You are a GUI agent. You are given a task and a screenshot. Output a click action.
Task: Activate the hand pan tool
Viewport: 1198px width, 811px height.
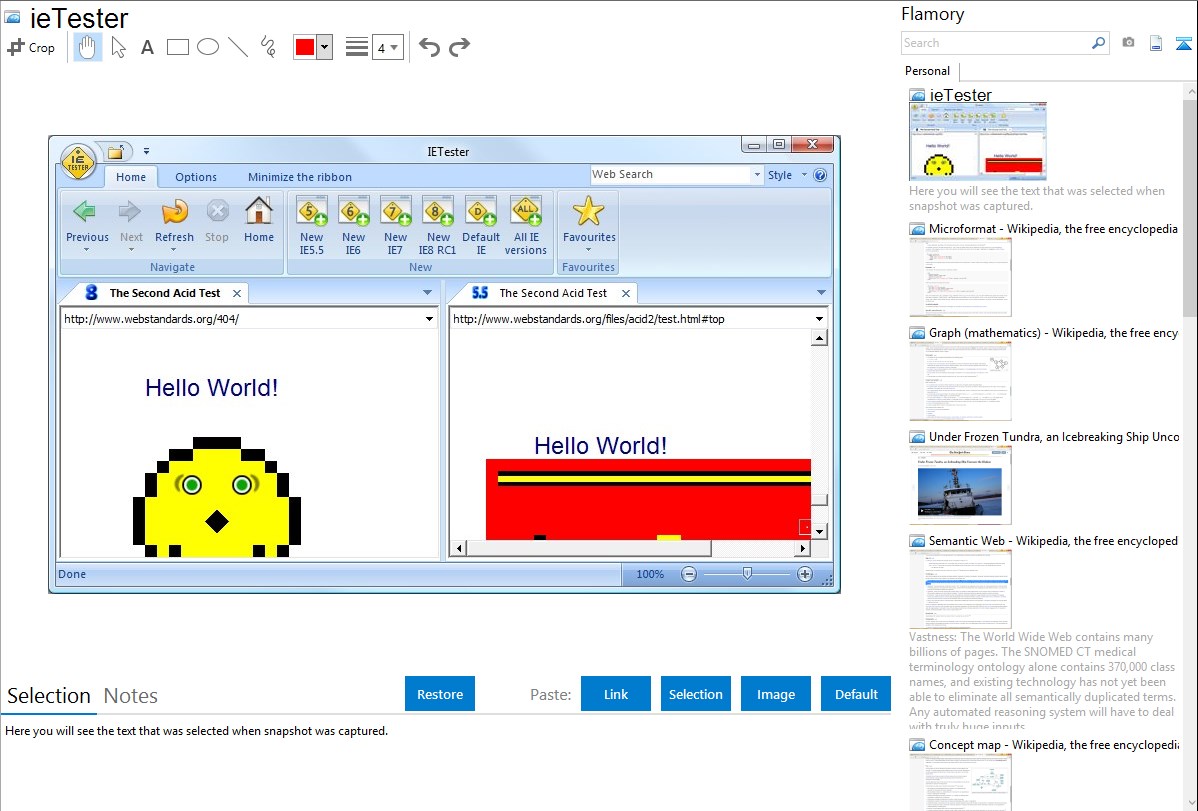(x=87, y=47)
